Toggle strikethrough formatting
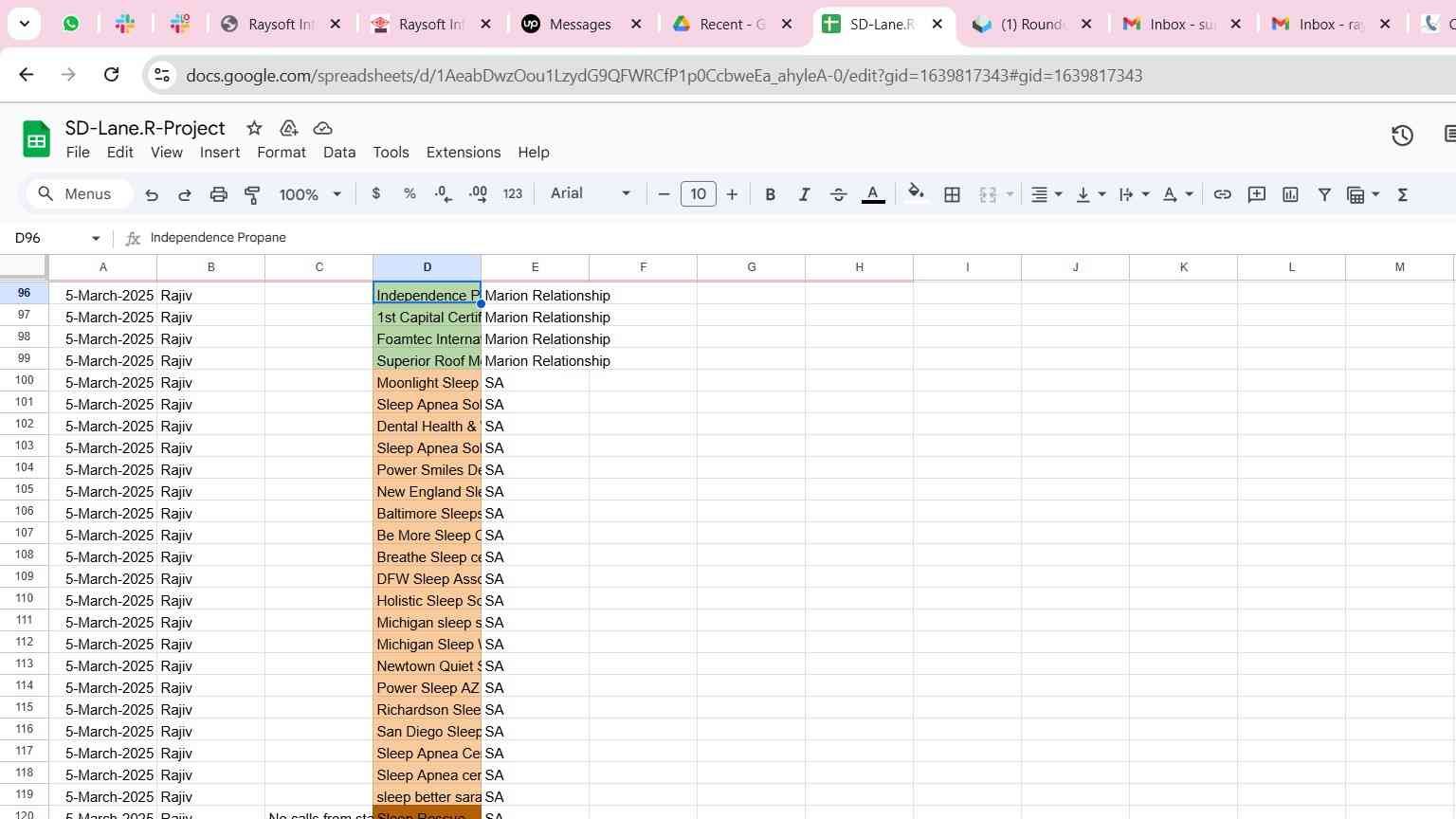 (838, 194)
